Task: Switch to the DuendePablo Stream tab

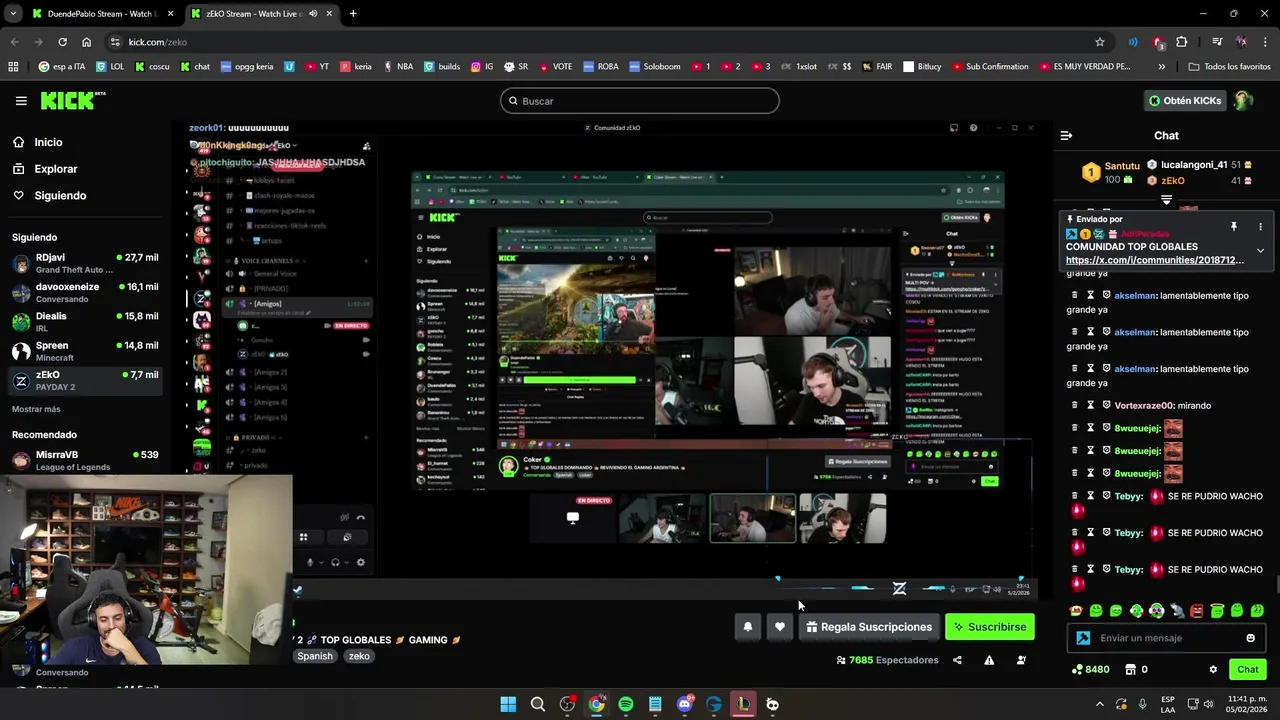Action: point(102,14)
